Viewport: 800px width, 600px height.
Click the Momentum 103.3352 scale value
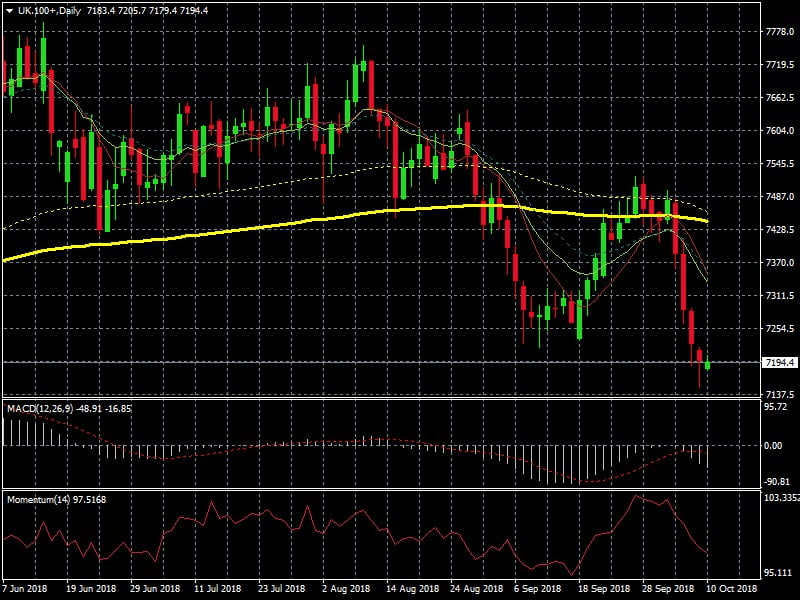pyautogui.click(x=780, y=497)
